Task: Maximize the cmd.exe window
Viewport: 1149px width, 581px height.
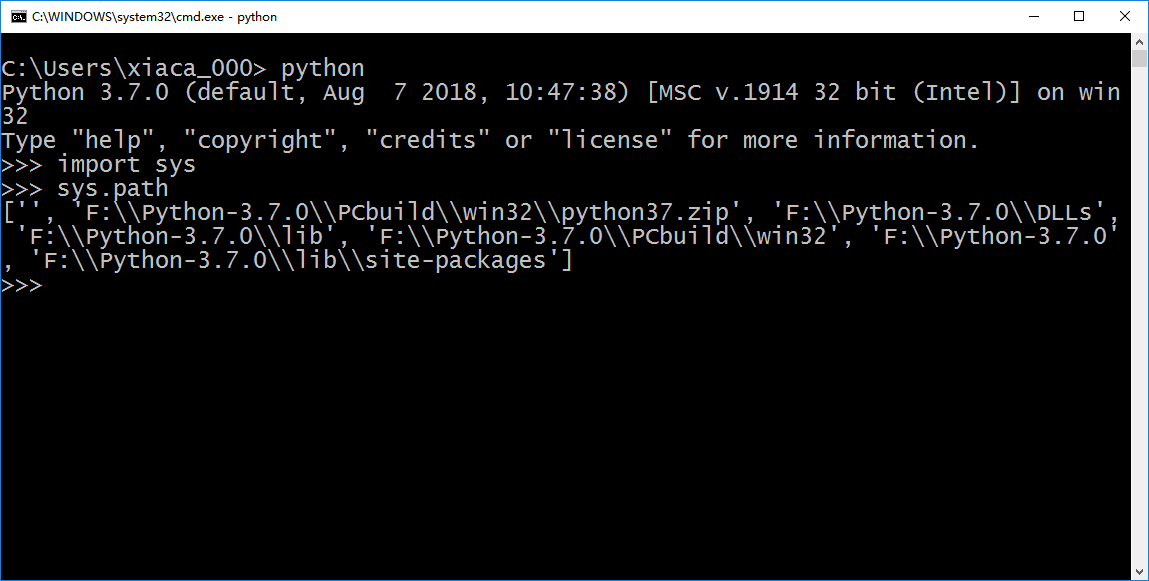Action: [x=1079, y=17]
